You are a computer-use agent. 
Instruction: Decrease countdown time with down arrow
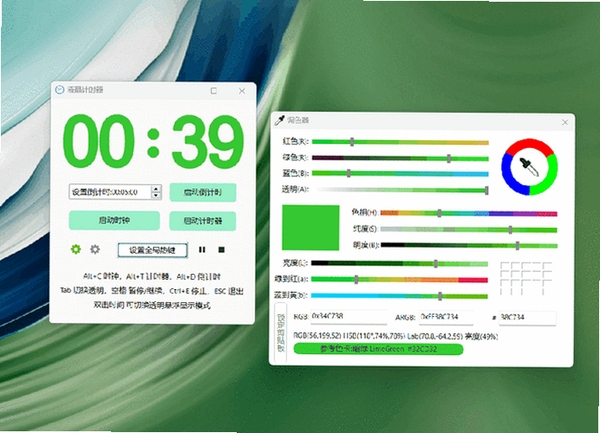pyautogui.click(x=156, y=195)
